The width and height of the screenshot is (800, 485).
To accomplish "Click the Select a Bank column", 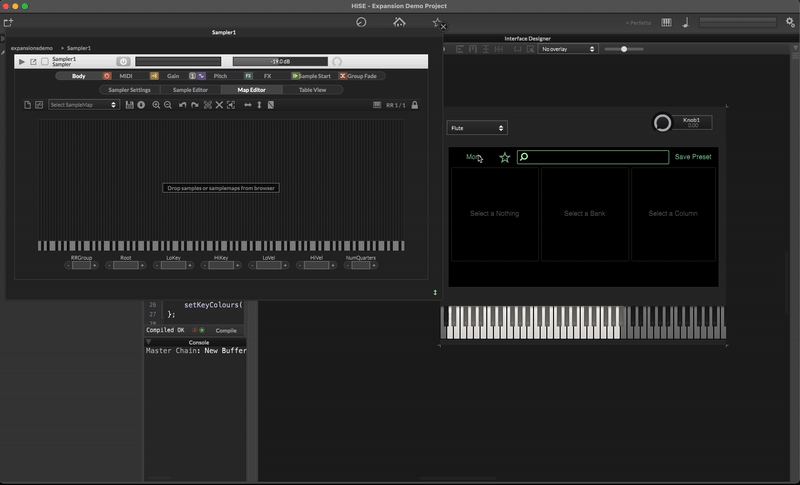I will pyautogui.click(x=585, y=214).
